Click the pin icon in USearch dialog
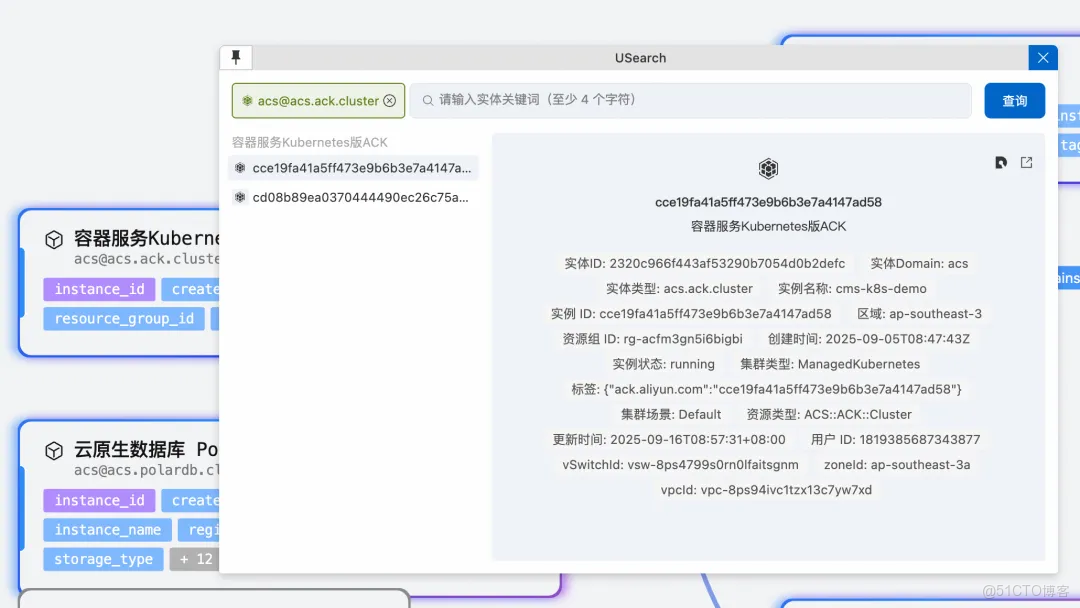The height and width of the screenshot is (608, 1080). coord(236,57)
